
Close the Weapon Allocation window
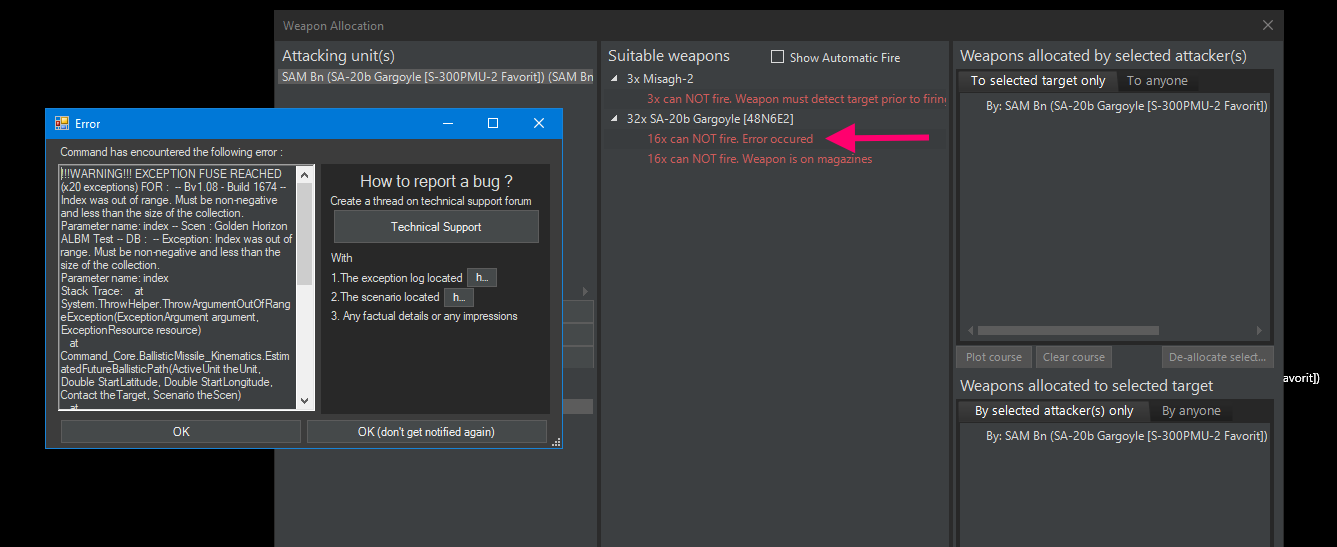(1268, 25)
